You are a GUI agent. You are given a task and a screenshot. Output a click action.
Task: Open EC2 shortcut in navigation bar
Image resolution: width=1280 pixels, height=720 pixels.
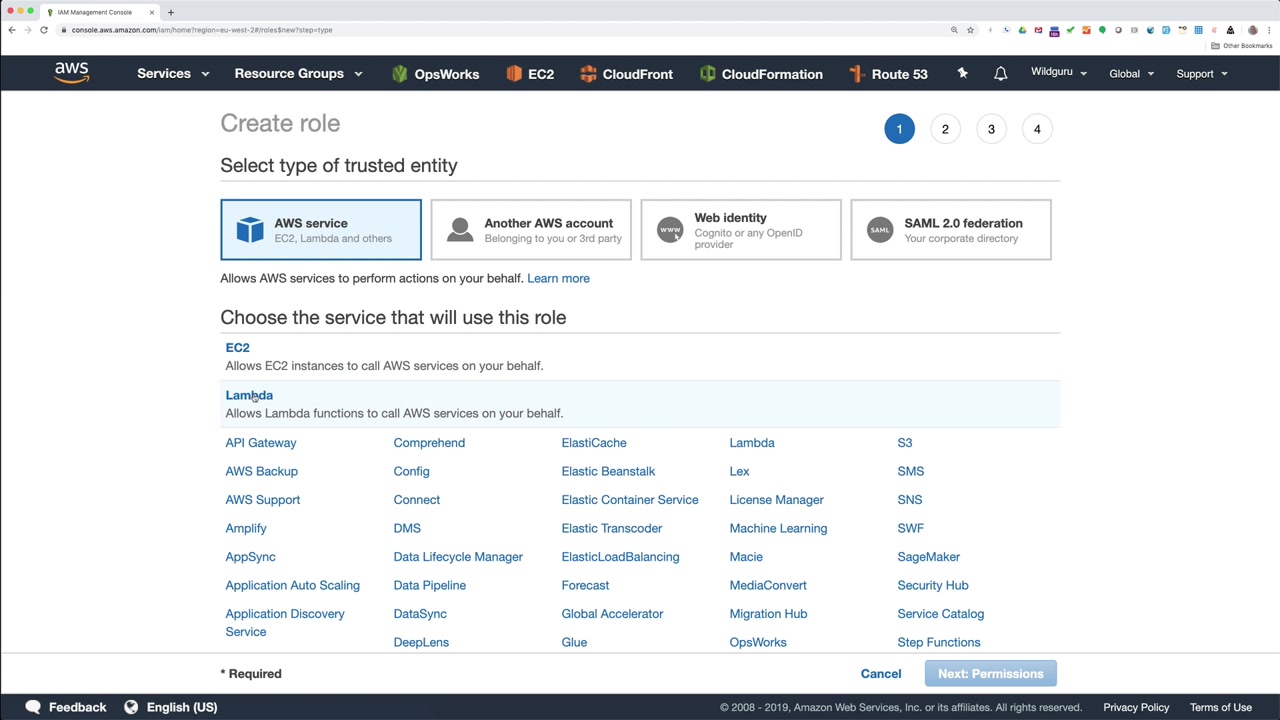pos(530,74)
